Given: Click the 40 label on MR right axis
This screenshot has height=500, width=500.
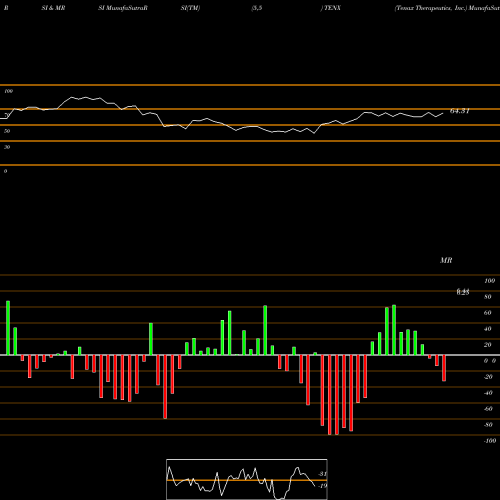Looking at the screenshot, I should (488, 329).
